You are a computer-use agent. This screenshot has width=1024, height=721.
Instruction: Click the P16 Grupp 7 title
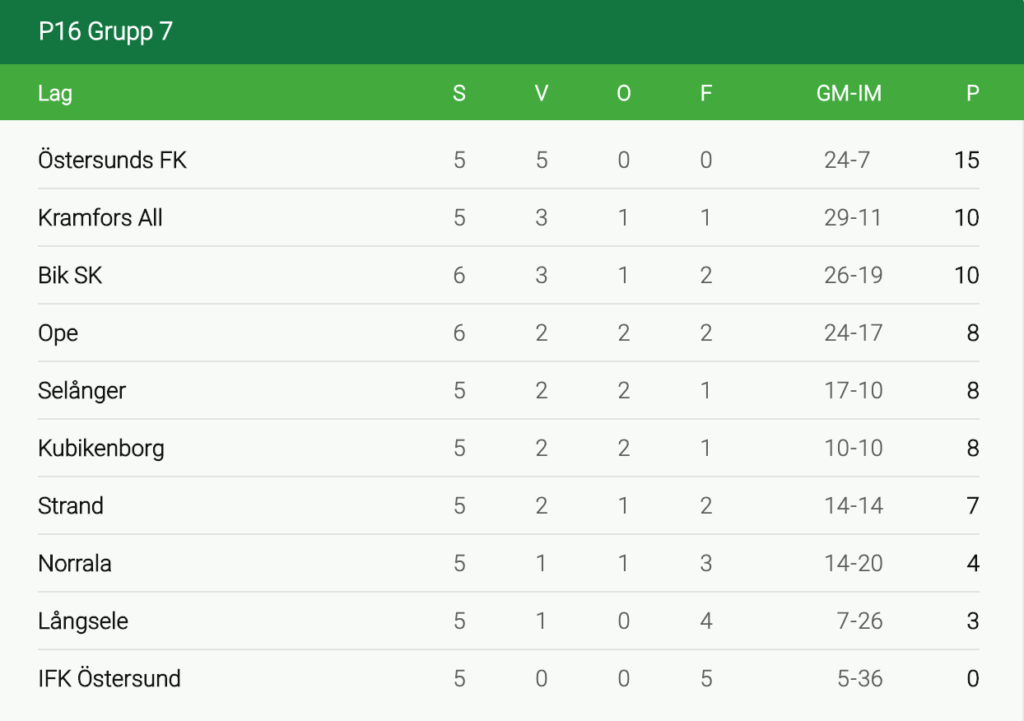click(105, 32)
